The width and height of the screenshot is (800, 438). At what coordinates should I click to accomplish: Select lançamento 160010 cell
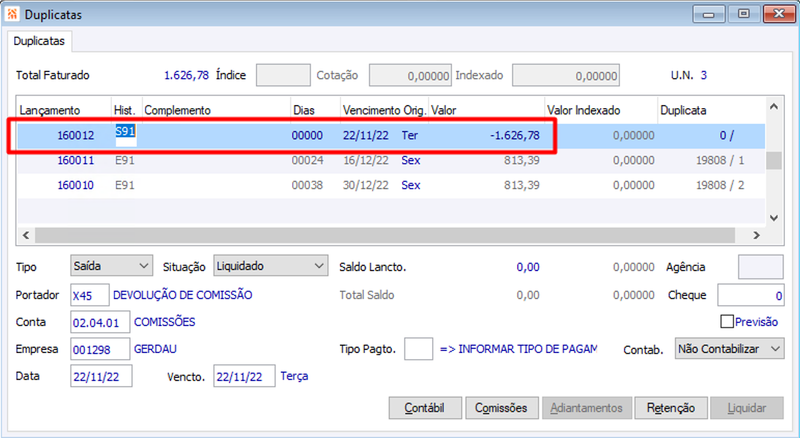tap(76, 185)
